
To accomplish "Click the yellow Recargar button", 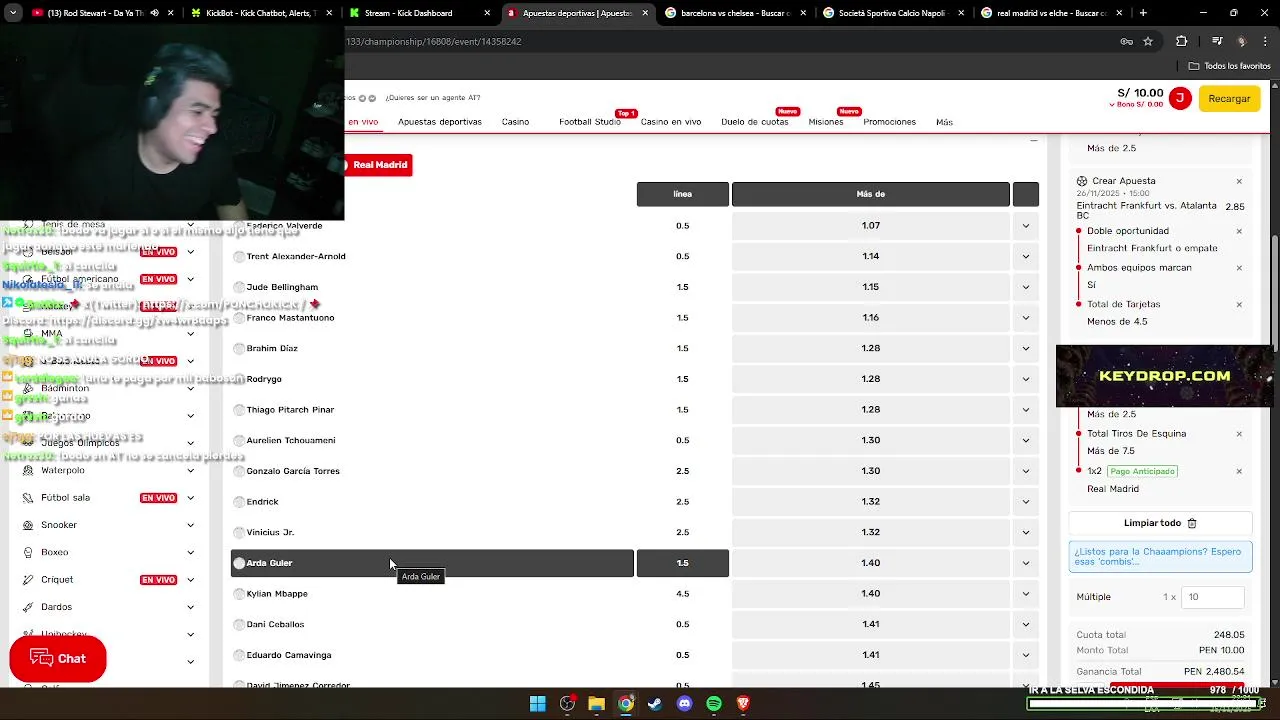I will (1229, 98).
